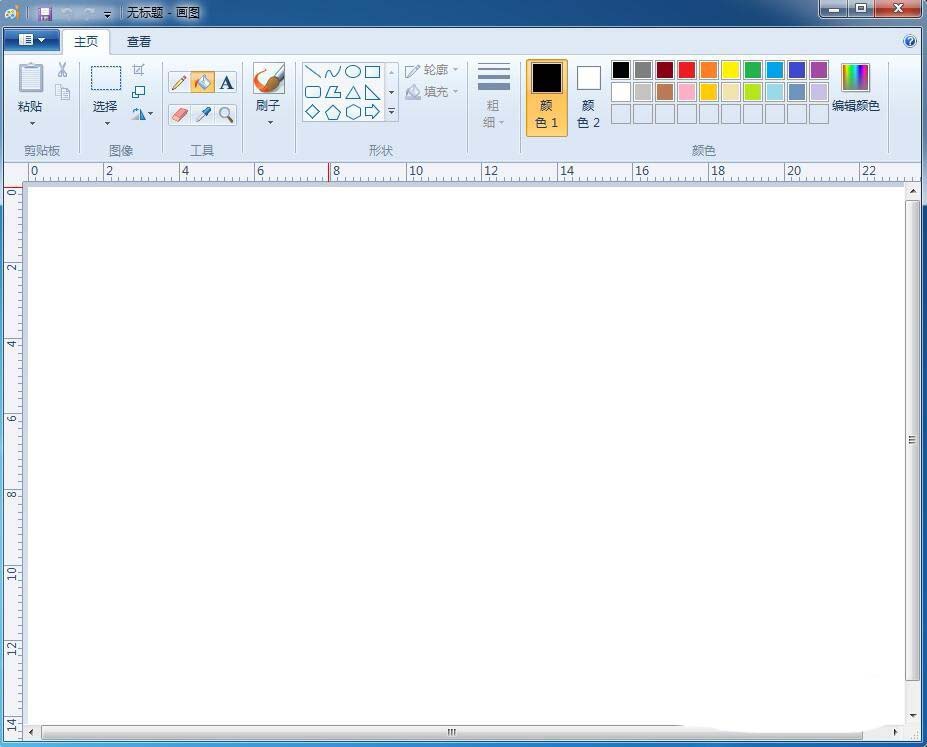Choose the Diamond shape
Screen dimensions: 927x747
313,112
